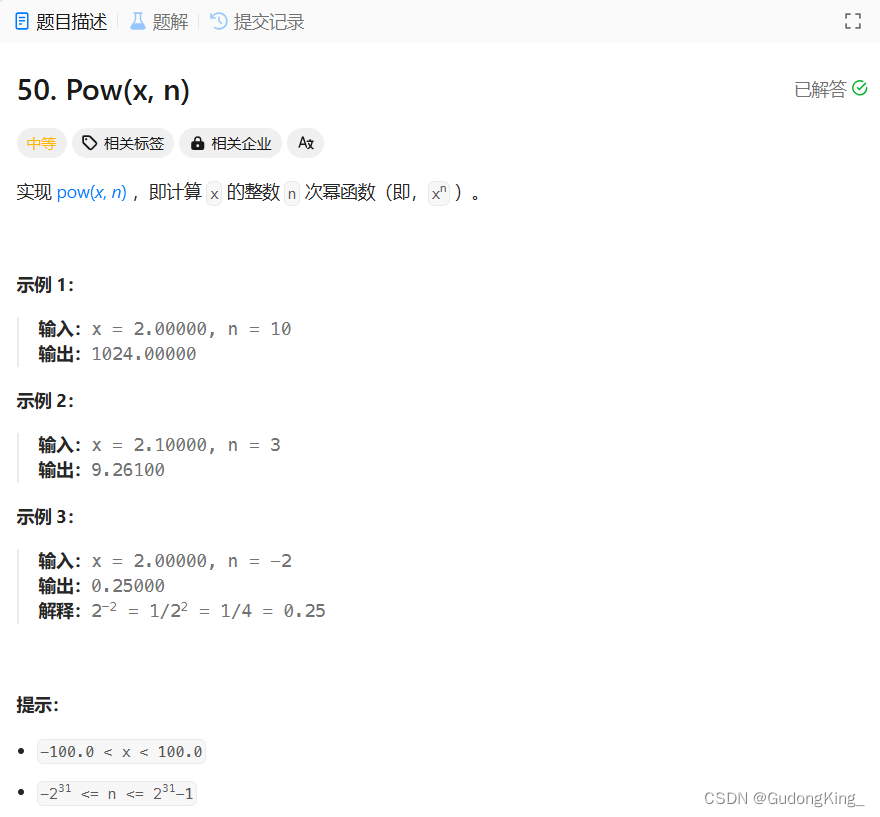The height and width of the screenshot is (817, 880).
Task: Click the 中等 difficulty badge
Action: tap(41, 143)
